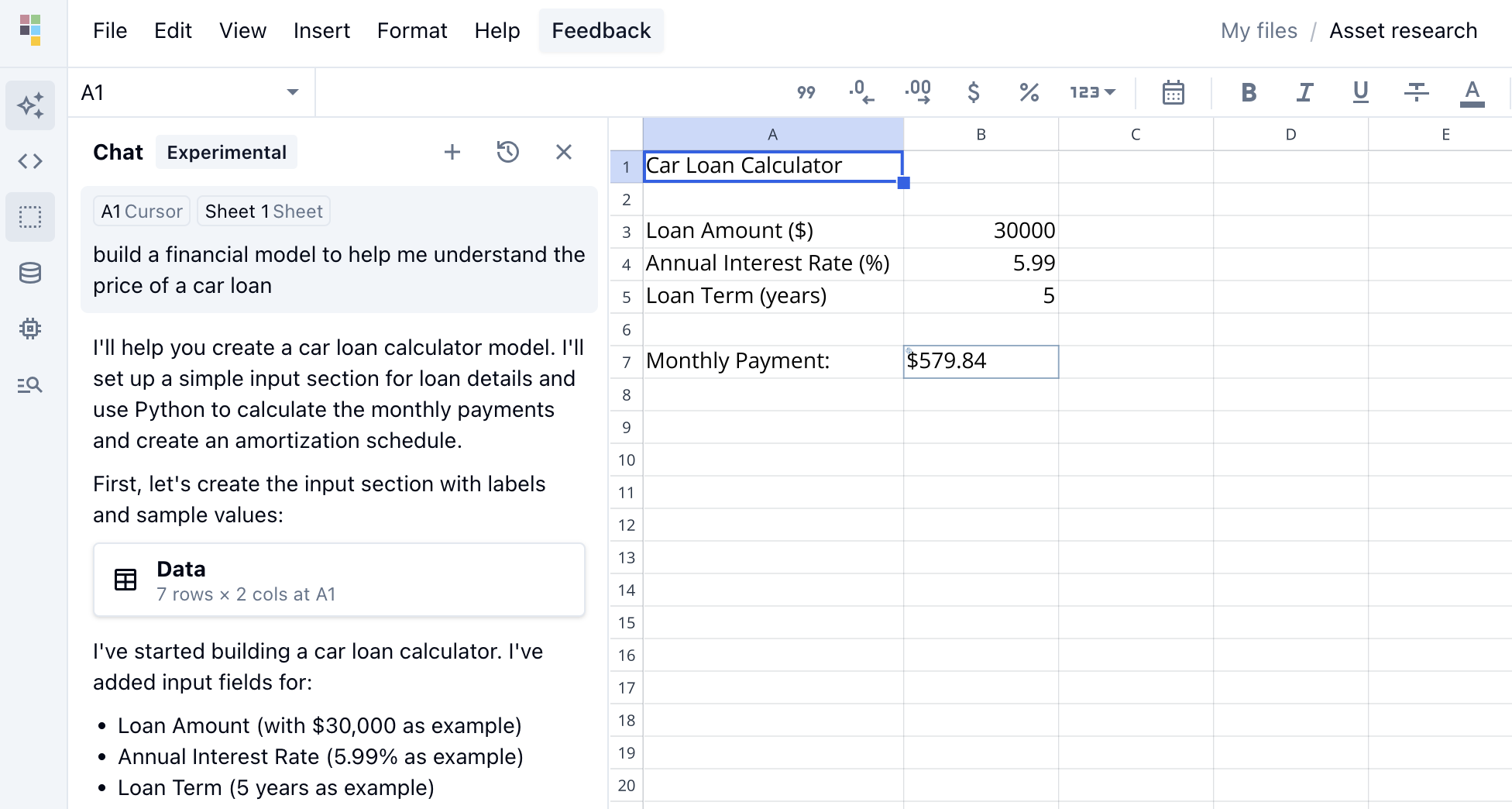Click the A1 Cursor context chip
Viewport: 1512px width, 809px height.
[x=142, y=212]
